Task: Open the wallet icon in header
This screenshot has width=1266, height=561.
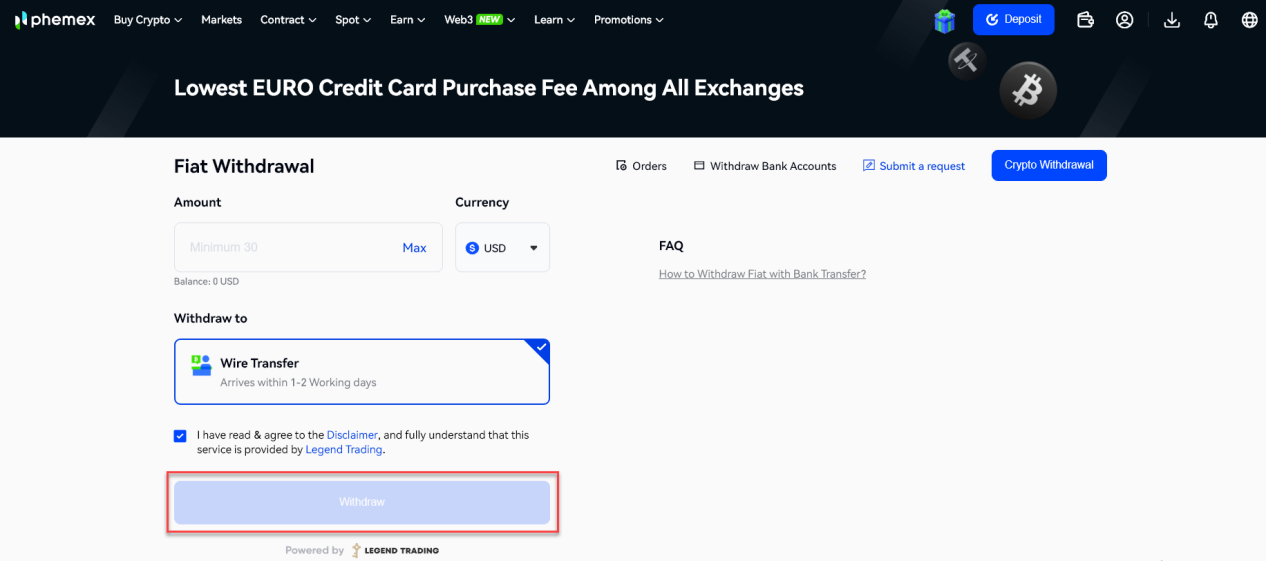Action: tap(1085, 20)
